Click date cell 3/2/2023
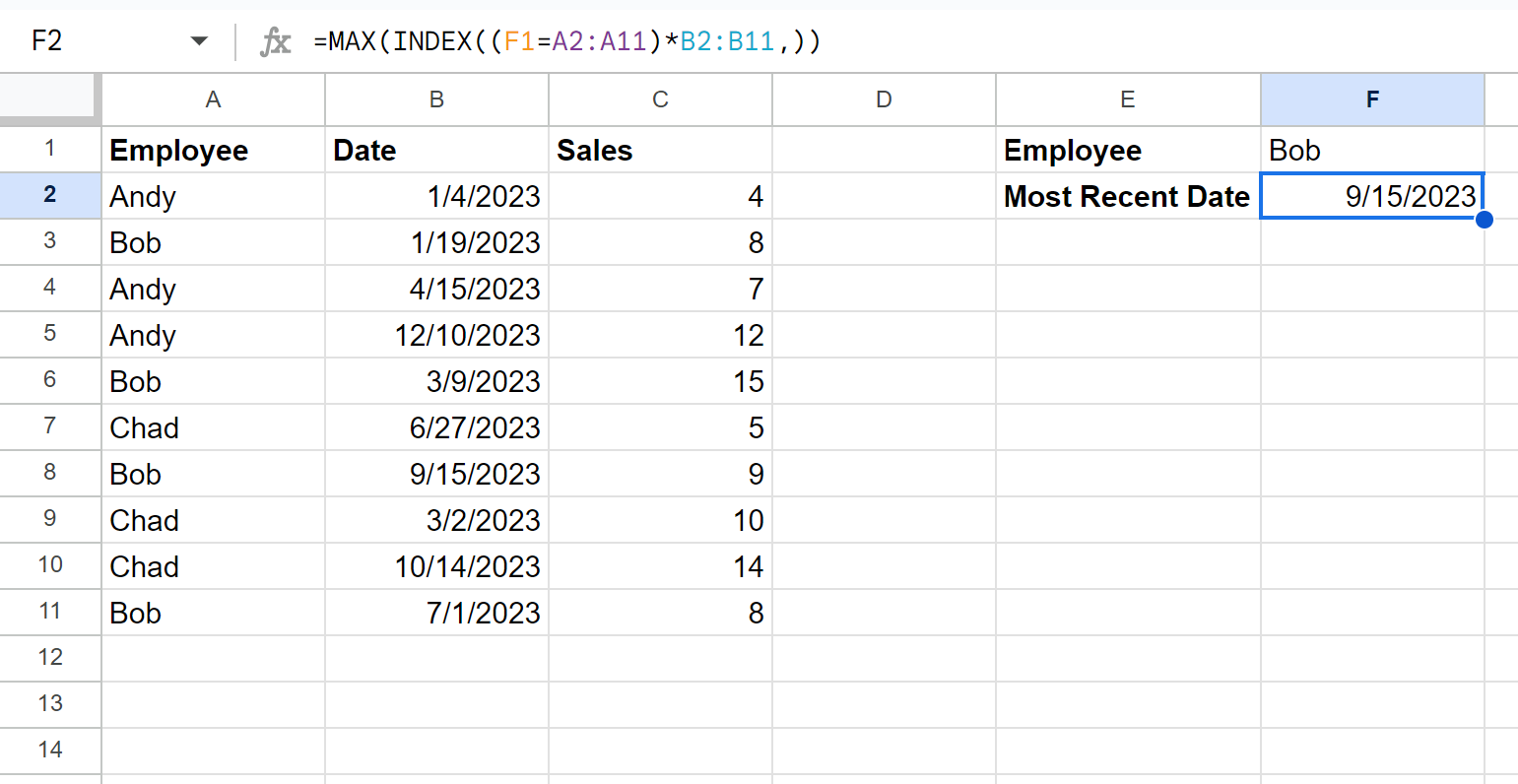This screenshot has height=784, width=1518. [x=436, y=520]
